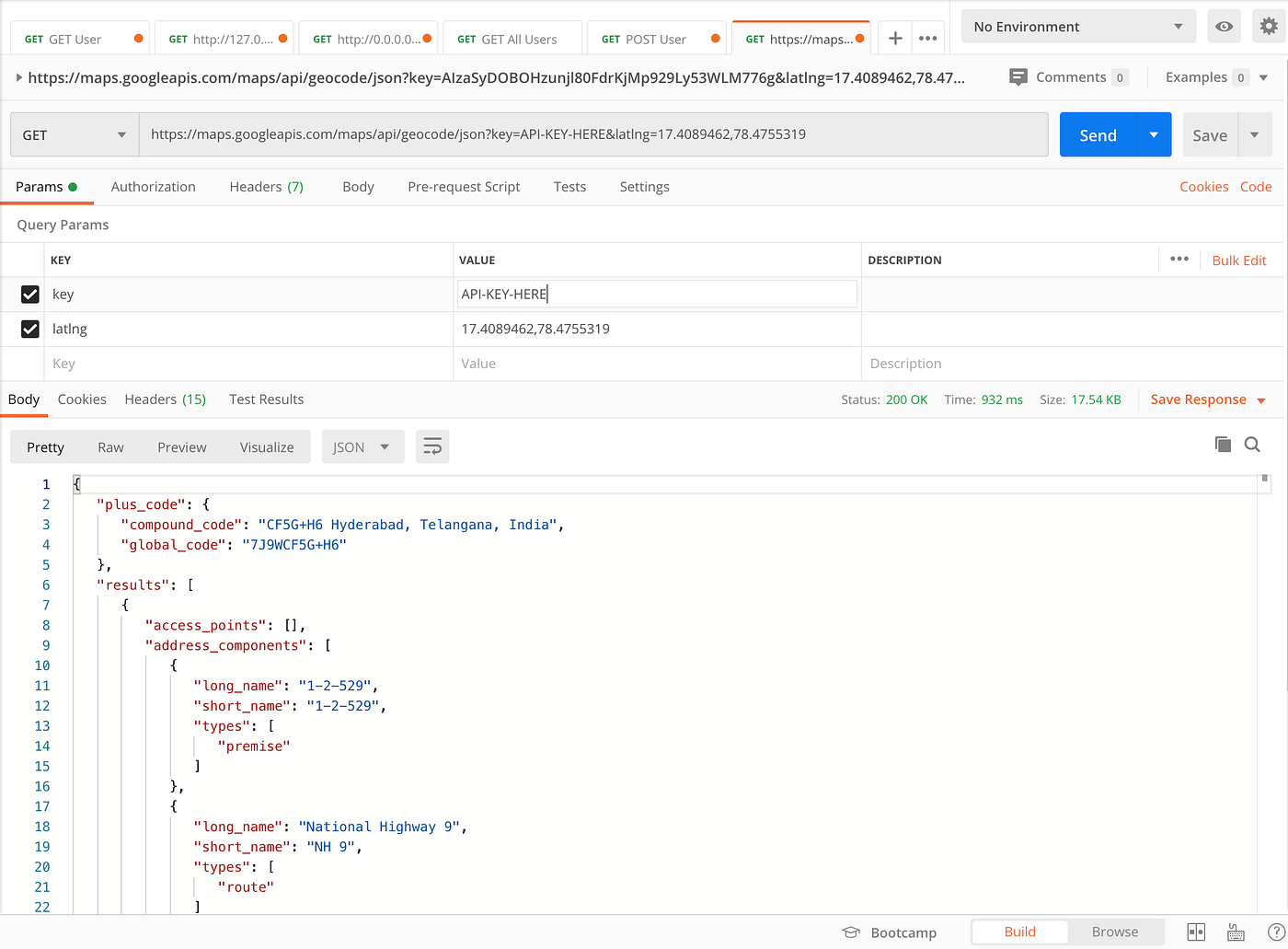Select Build mode
Screen dimensions: 1288x949
(1019, 932)
